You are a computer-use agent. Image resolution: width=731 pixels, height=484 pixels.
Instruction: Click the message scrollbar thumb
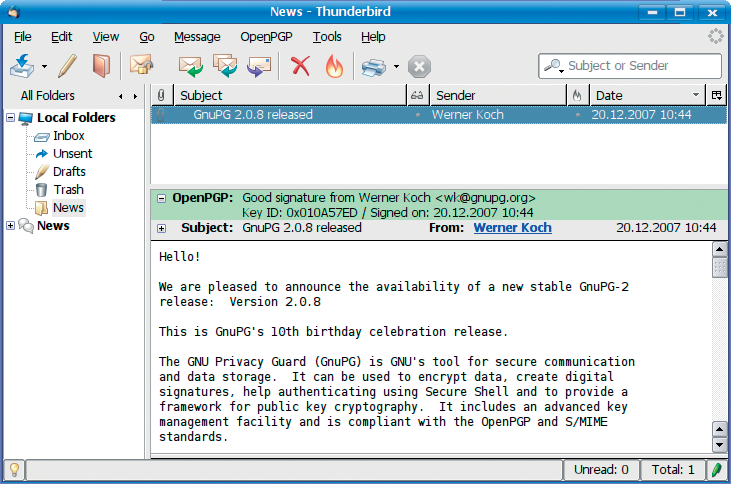point(719,268)
